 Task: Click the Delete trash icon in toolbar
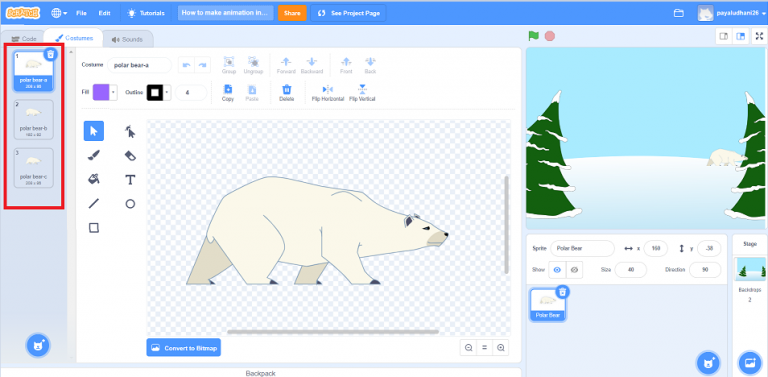[287, 89]
